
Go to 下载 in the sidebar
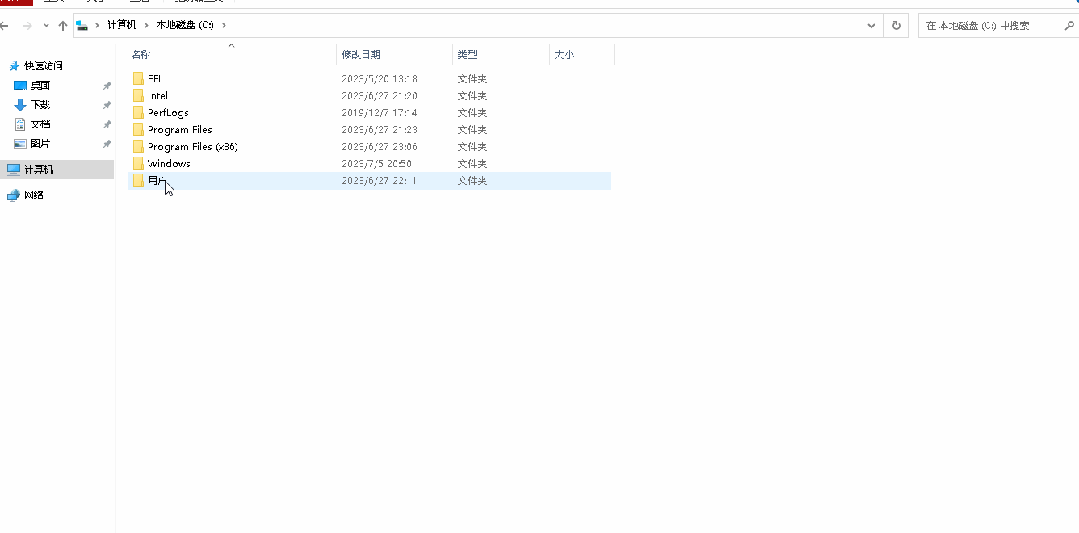tap(40, 105)
